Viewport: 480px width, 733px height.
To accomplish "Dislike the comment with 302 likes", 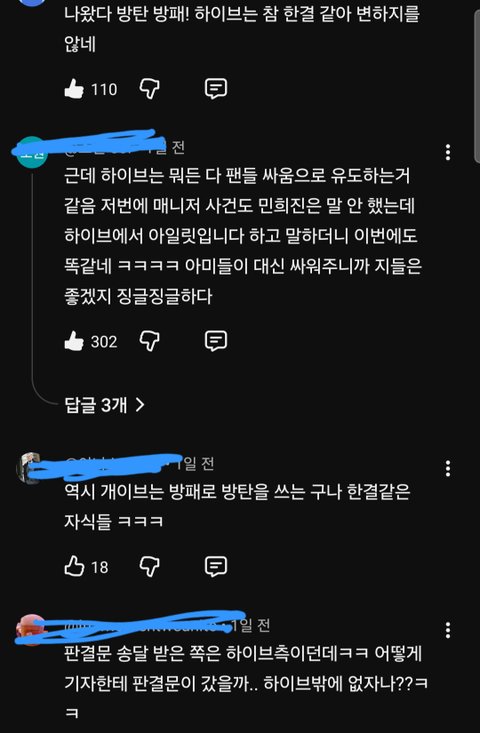I will [x=150, y=341].
